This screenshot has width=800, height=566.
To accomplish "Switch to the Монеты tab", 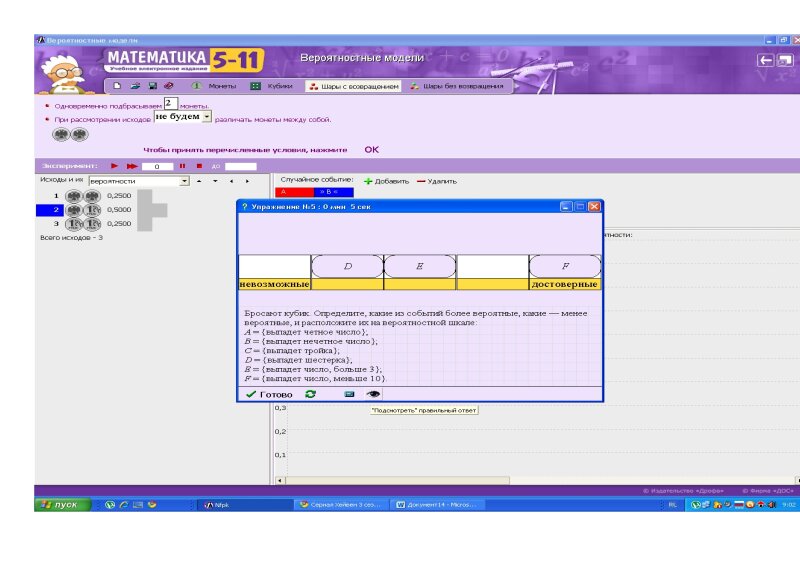I will coord(214,87).
